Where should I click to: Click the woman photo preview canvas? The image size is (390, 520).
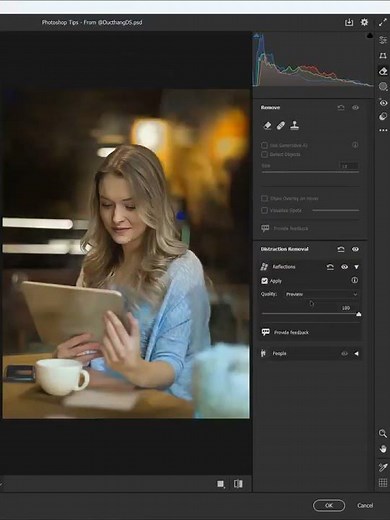click(126, 253)
